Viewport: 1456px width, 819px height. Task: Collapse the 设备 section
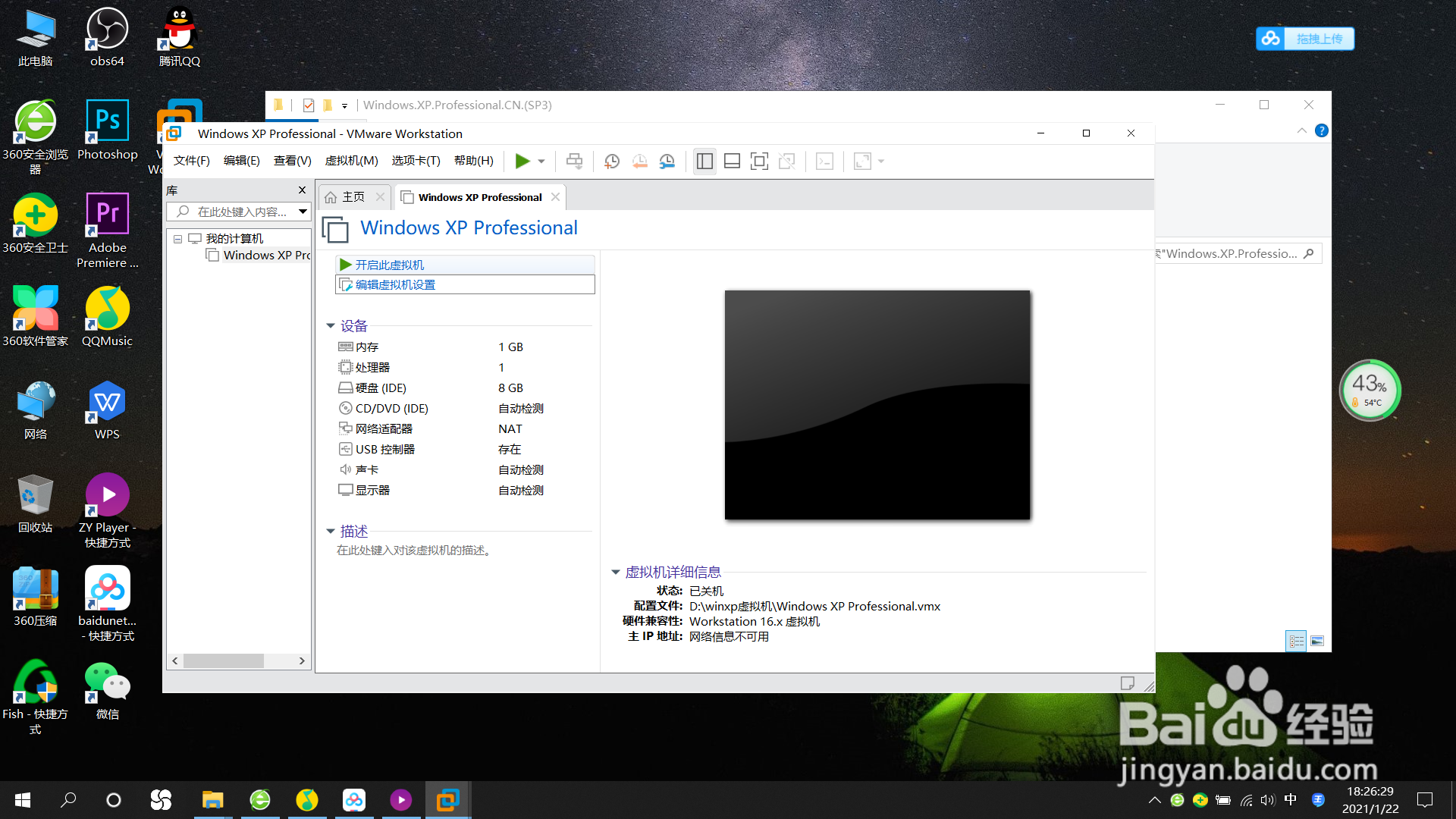point(331,326)
